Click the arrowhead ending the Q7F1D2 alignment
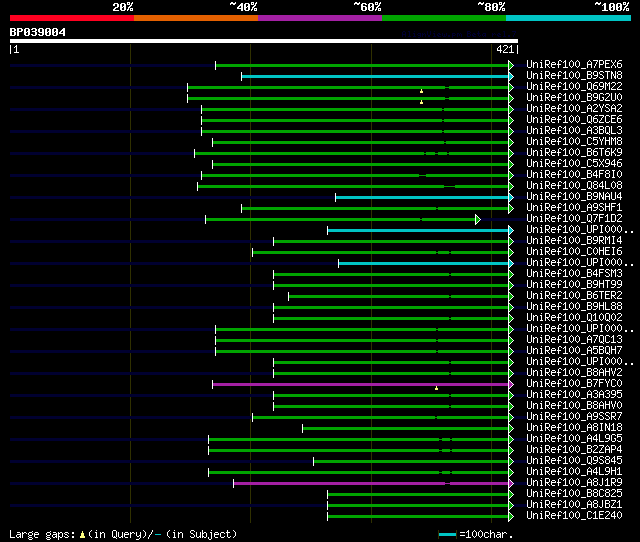 pyautogui.click(x=478, y=220)
